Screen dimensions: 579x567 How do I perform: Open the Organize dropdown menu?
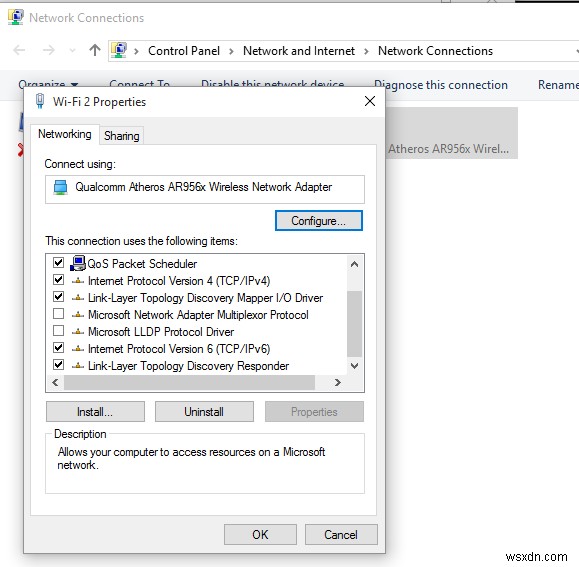(48, 84)
